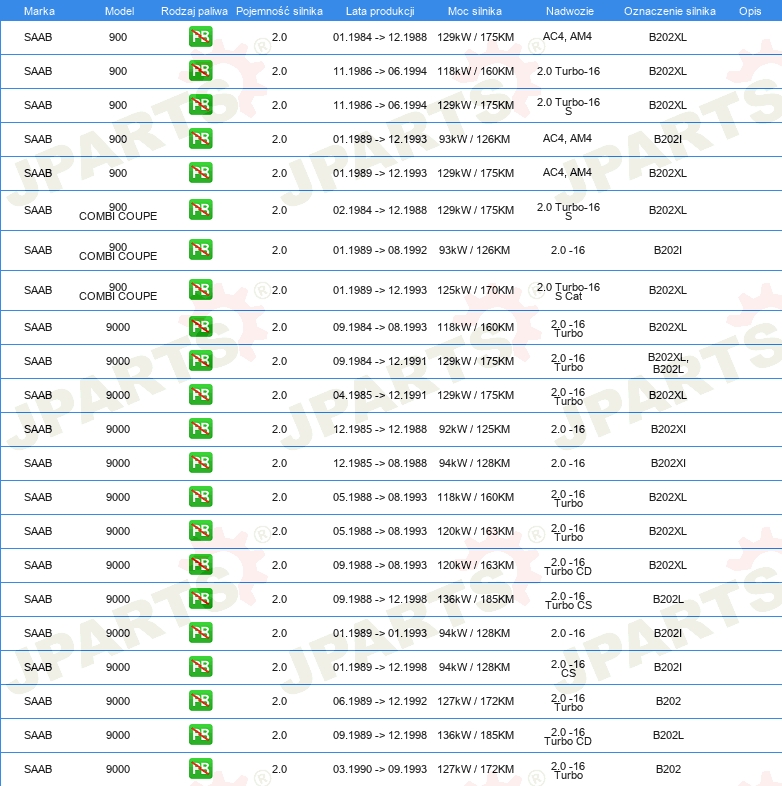Click the Oznaczenie silnika column header
The width and height of the screenshot is (782, 786).
click(670, 11)
